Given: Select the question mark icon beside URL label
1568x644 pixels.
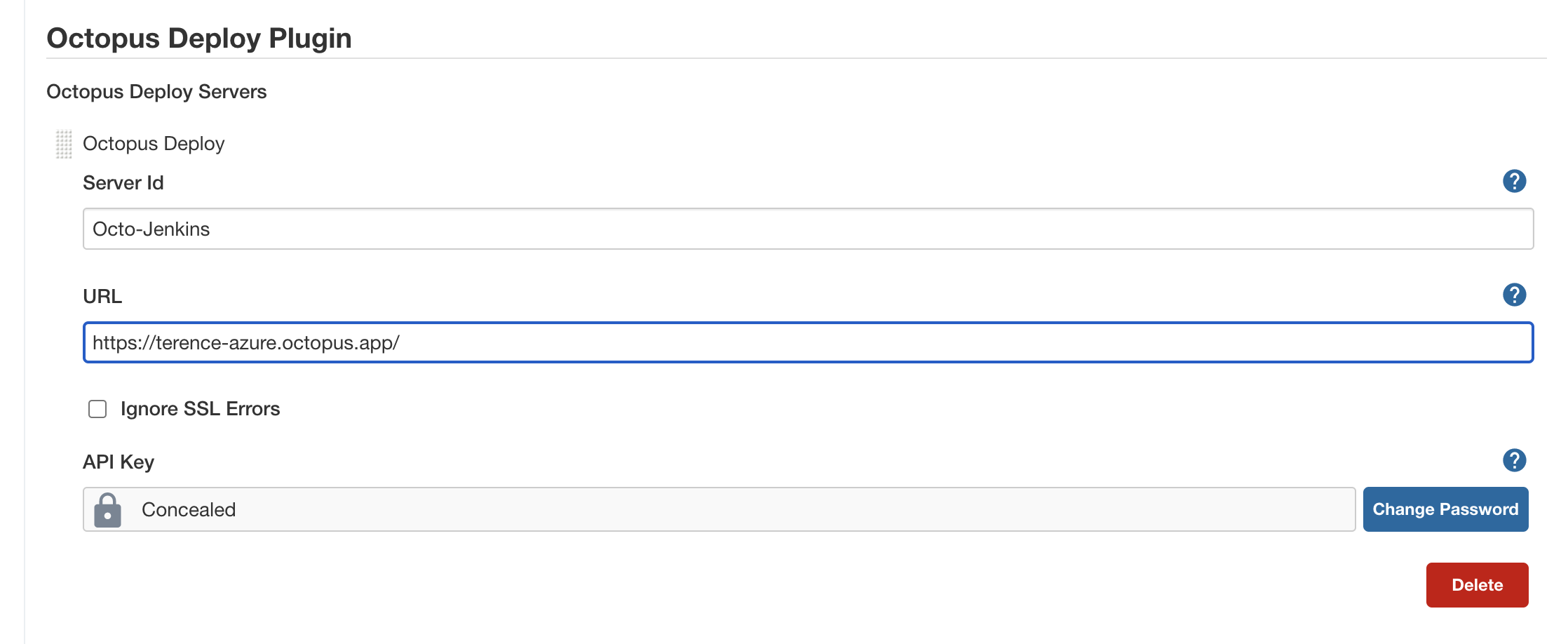Looking at the screenshot, I should [x=1514, y=295].
